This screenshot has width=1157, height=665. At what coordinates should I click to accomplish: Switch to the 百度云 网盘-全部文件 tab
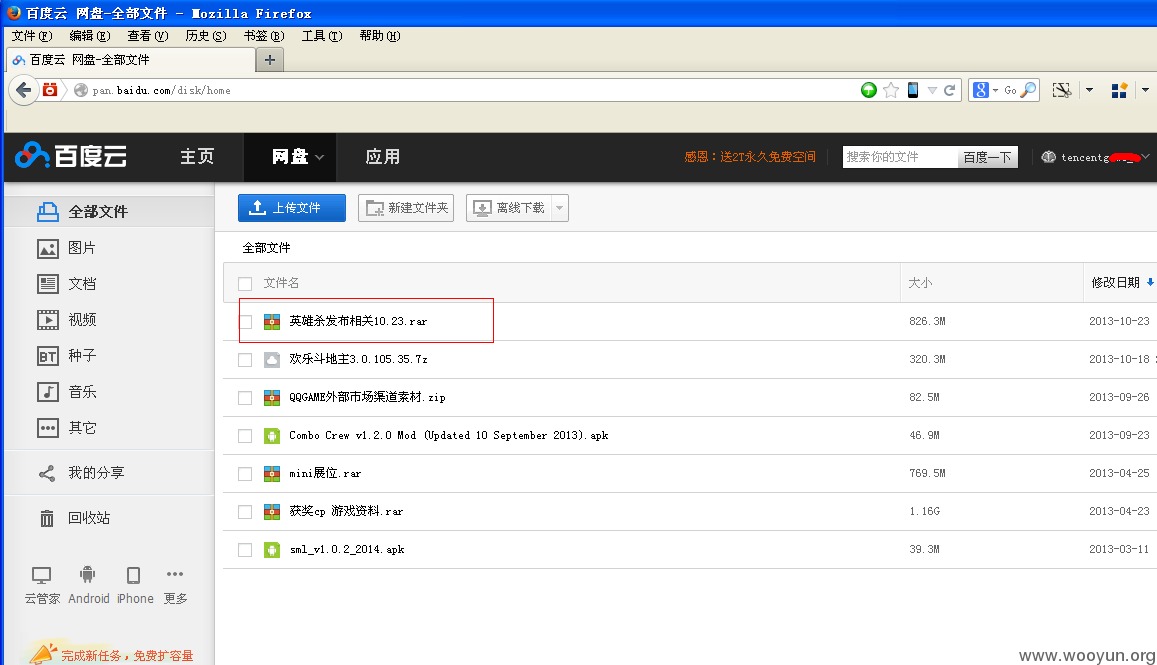131,60
